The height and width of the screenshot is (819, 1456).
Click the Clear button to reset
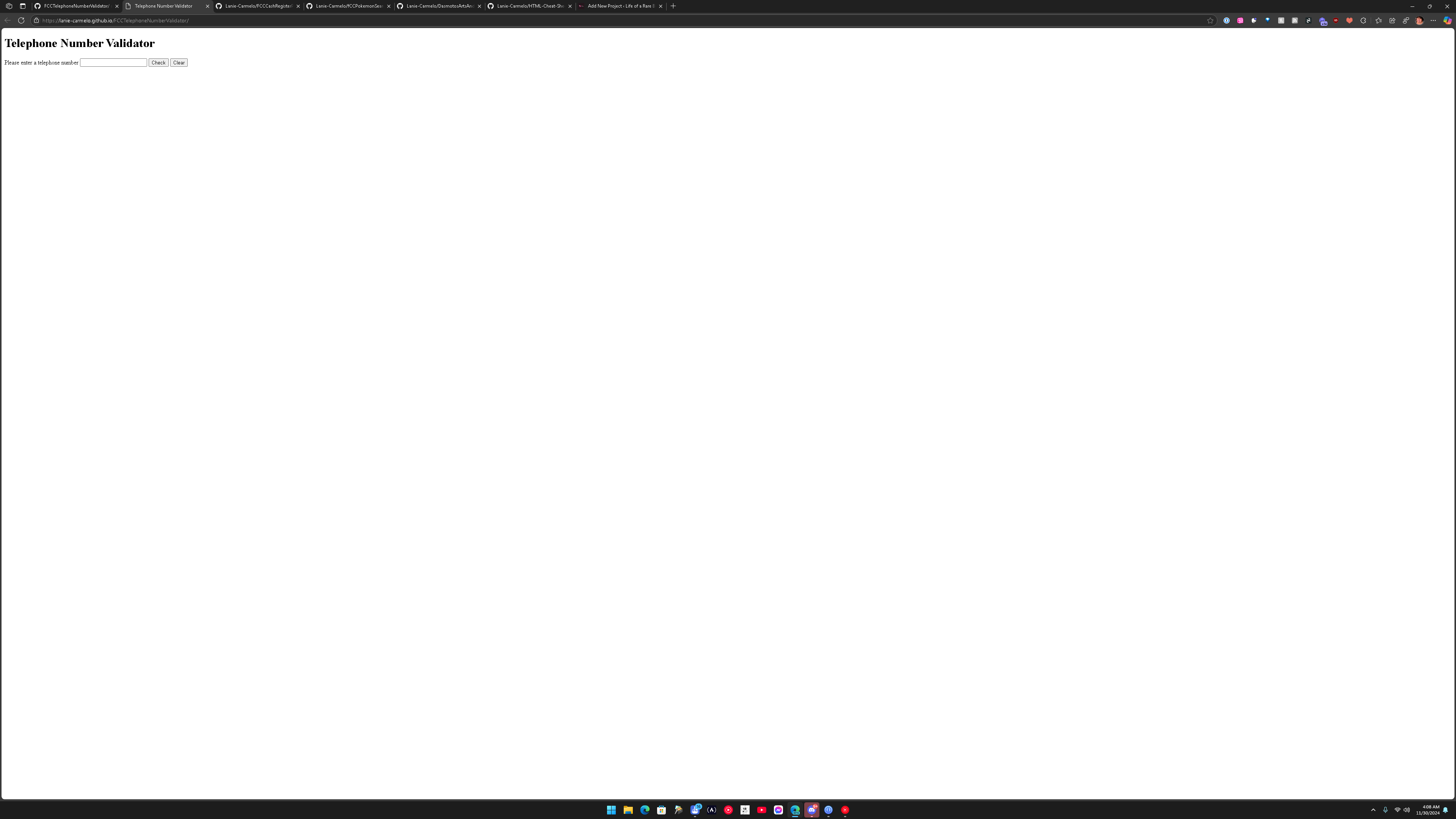[179, 62]
